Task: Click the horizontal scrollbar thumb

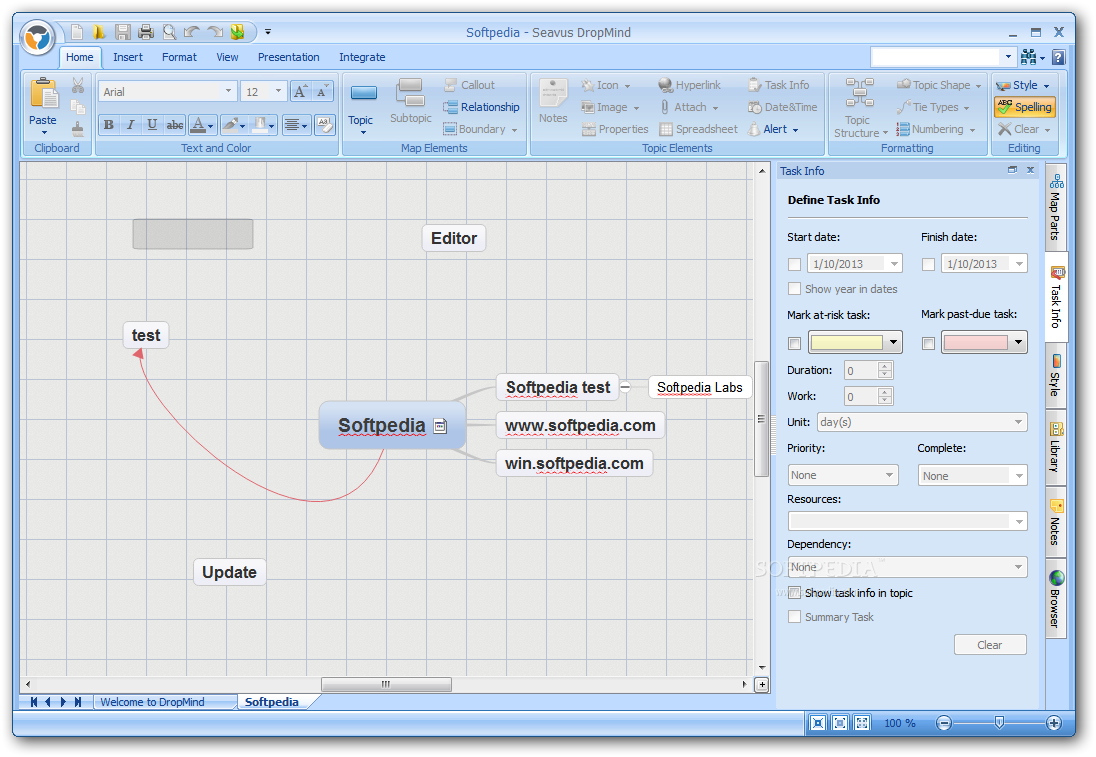Action: point(386,684)
